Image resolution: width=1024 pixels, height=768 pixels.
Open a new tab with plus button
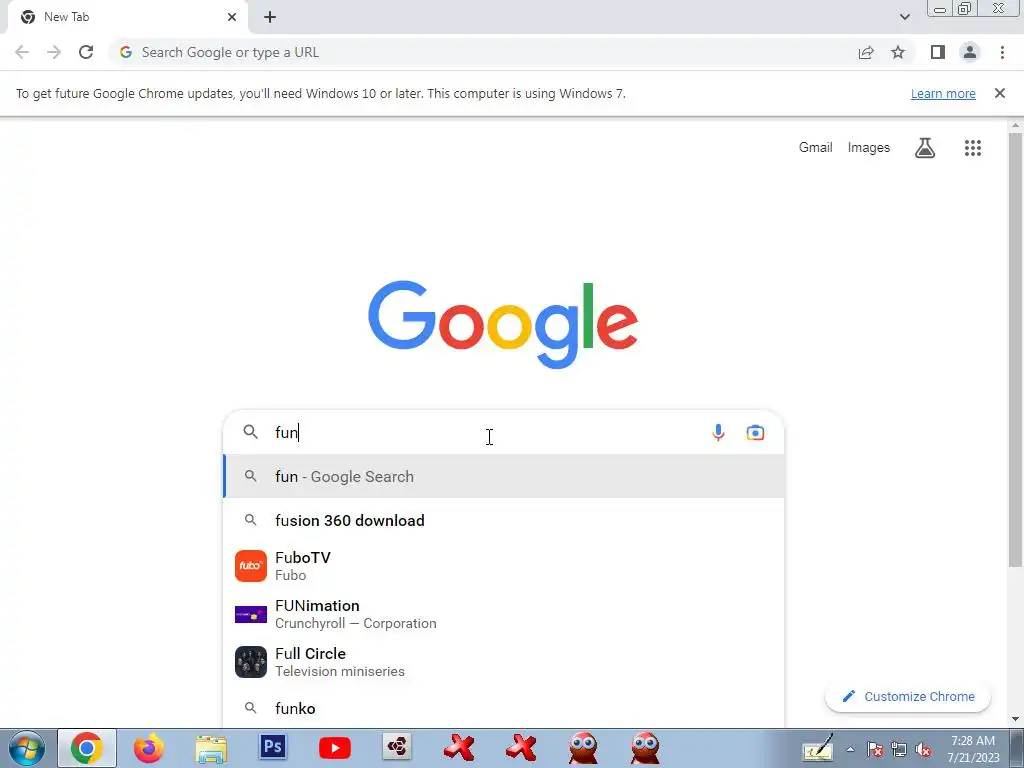coord(270,17)
